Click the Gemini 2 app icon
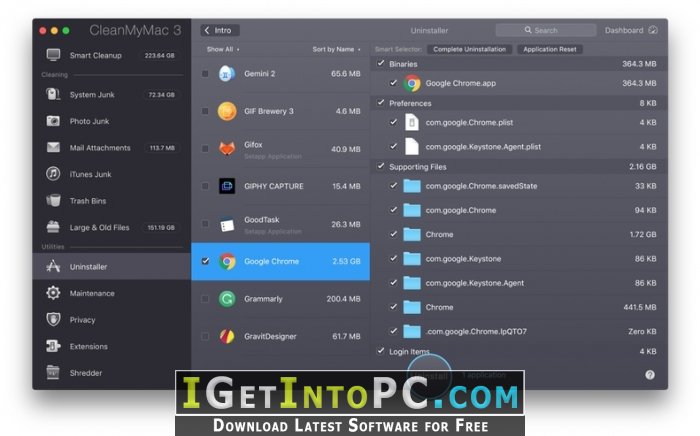The width and height of the screenshot is (700, 436). click(227, 74)
